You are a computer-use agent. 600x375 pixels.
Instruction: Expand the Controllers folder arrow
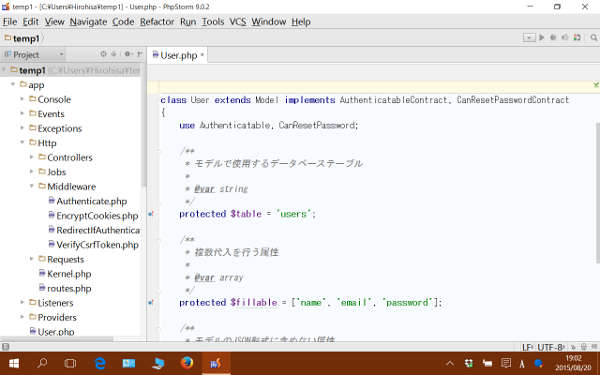pos(32,157)
